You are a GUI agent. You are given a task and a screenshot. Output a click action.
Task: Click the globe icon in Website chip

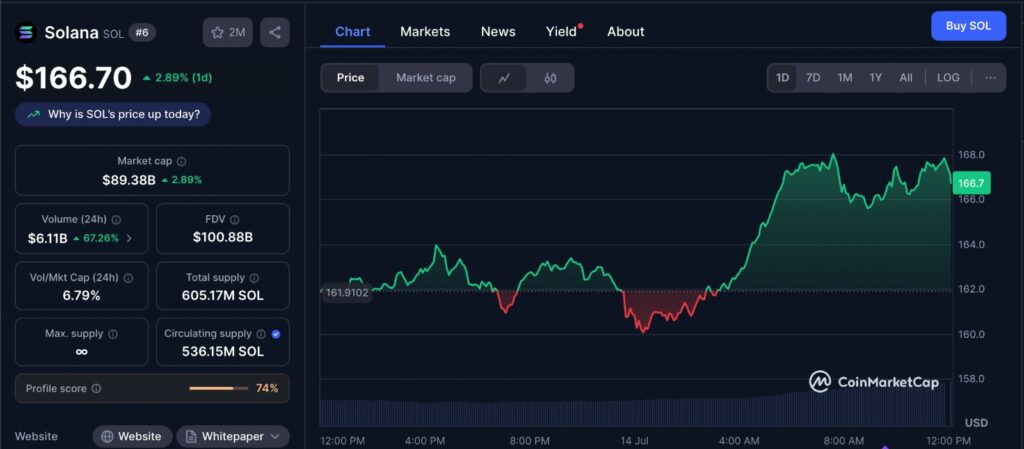108,436
